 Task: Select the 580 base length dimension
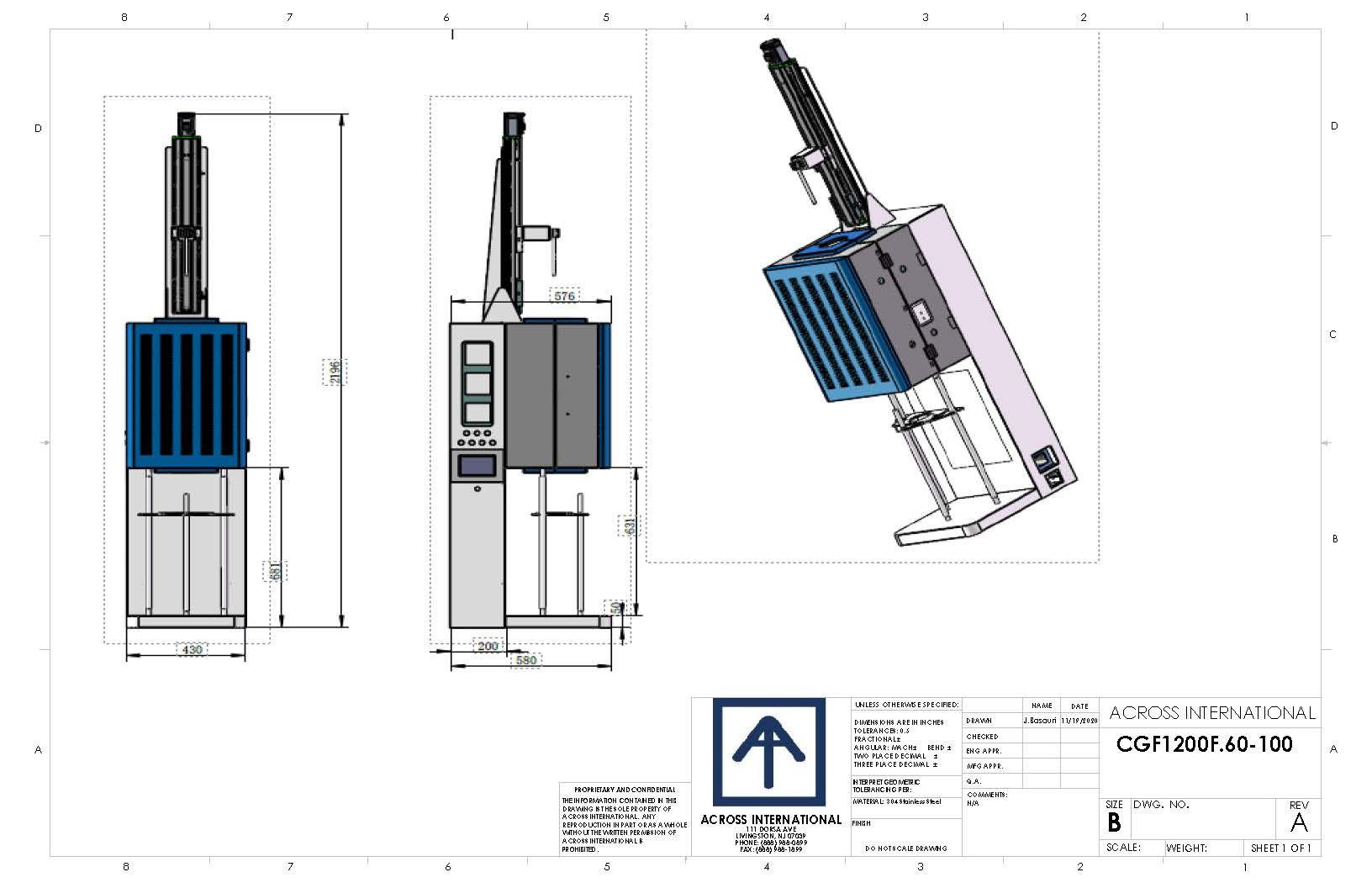click(x=526, y=660)
